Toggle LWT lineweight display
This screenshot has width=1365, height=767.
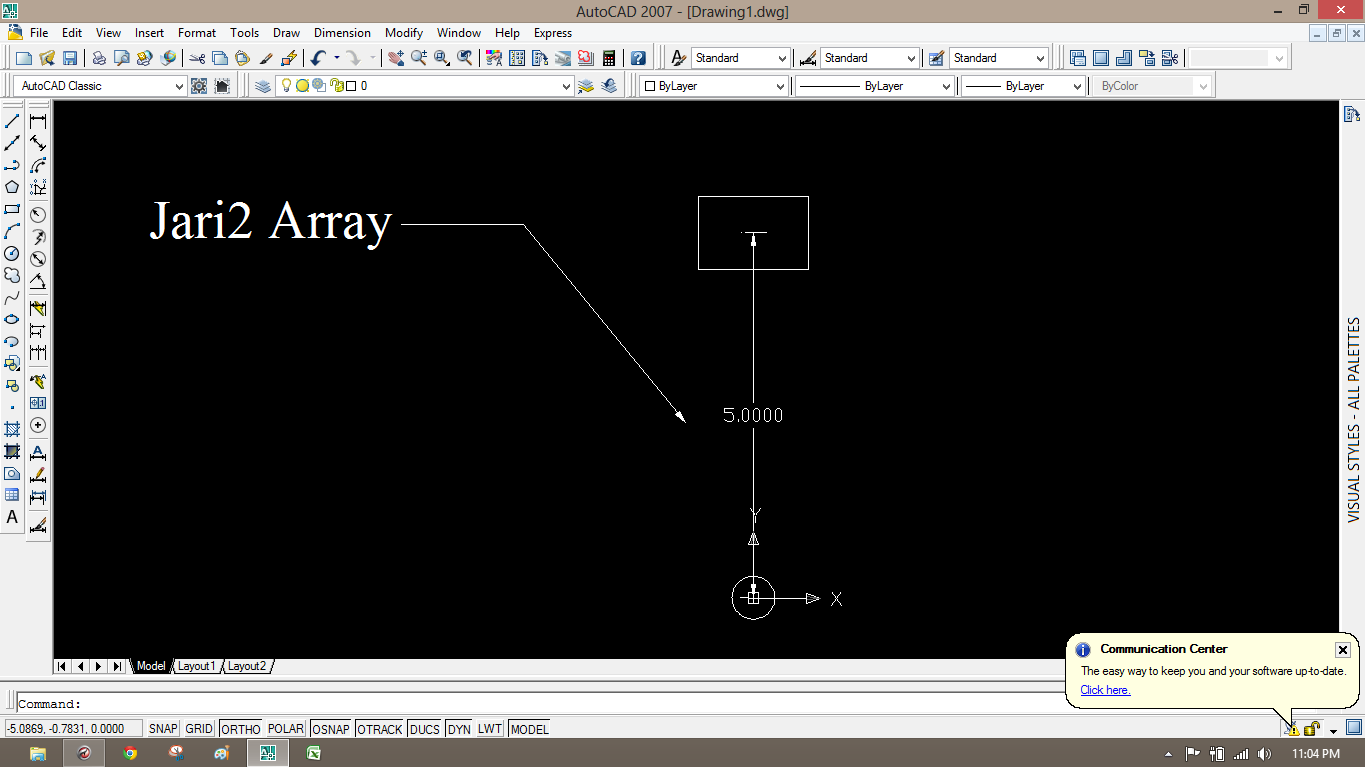click(x=490, y=729)
